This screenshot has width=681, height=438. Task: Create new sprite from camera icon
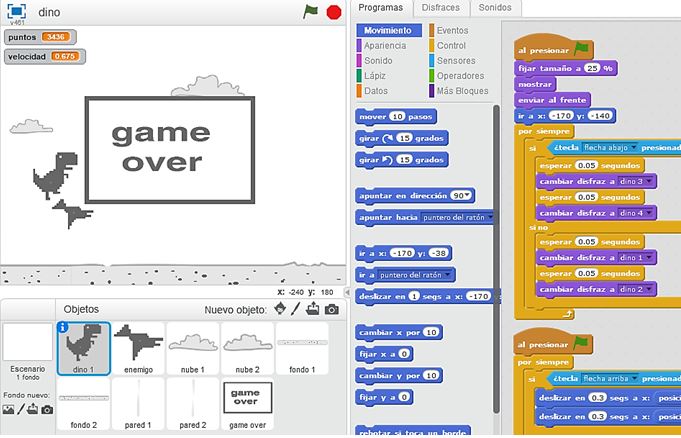point(332,309)
